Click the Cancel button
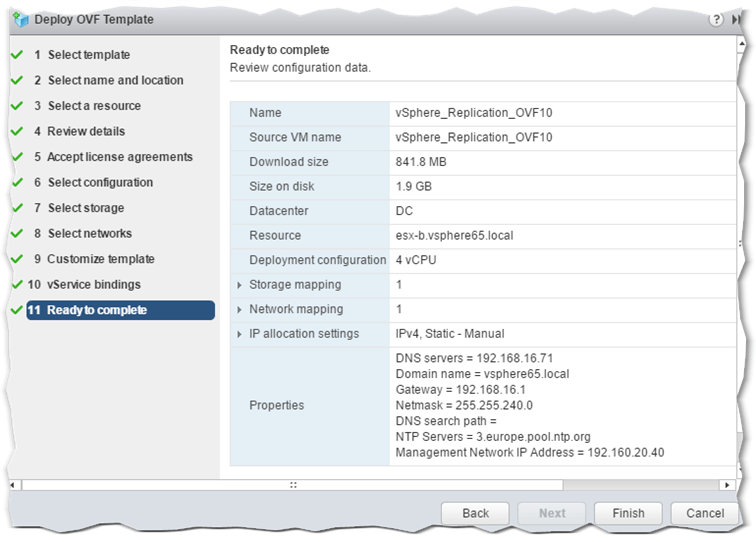This screenshot has width=756, height=542. (x=704, y=513)
